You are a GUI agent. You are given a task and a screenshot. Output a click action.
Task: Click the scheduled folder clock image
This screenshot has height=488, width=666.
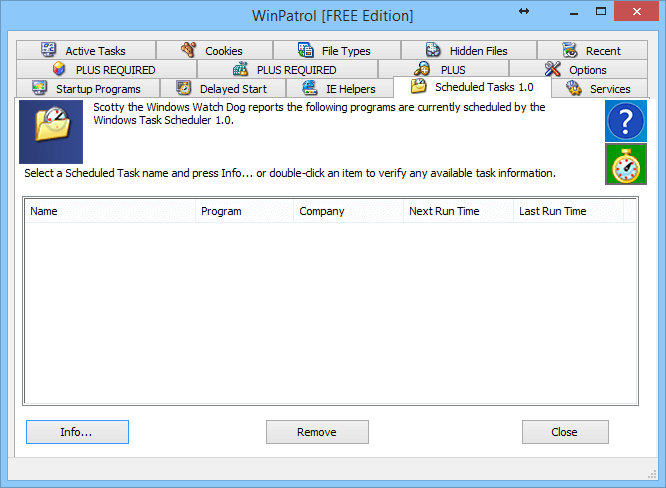tap(51, 132)
